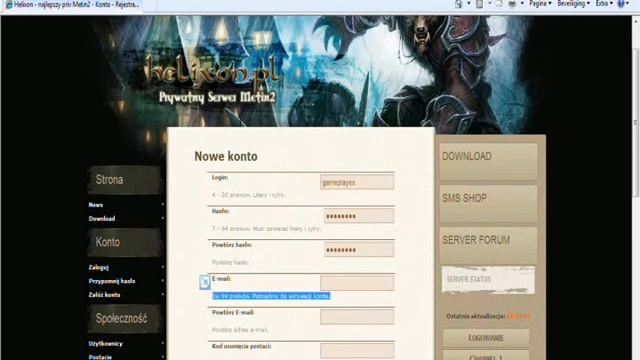Click the DOWNLOAD panel button

coord(489,162)
